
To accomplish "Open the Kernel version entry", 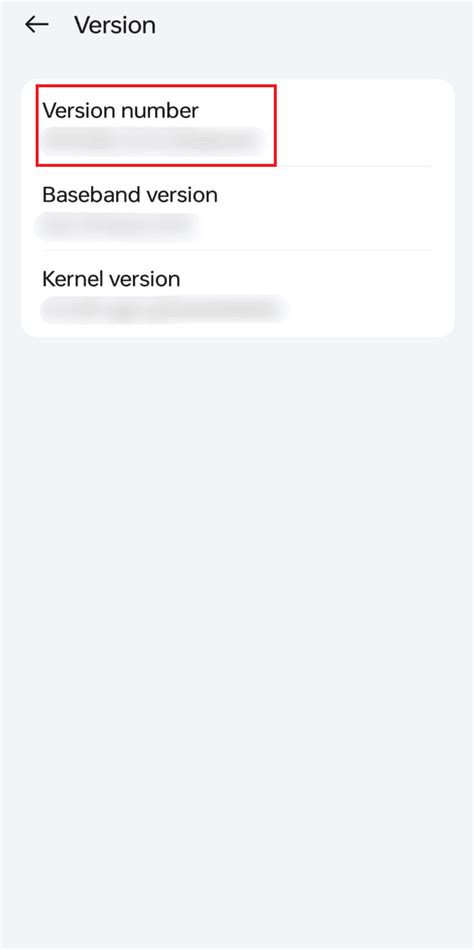I will tap(238, 293).
